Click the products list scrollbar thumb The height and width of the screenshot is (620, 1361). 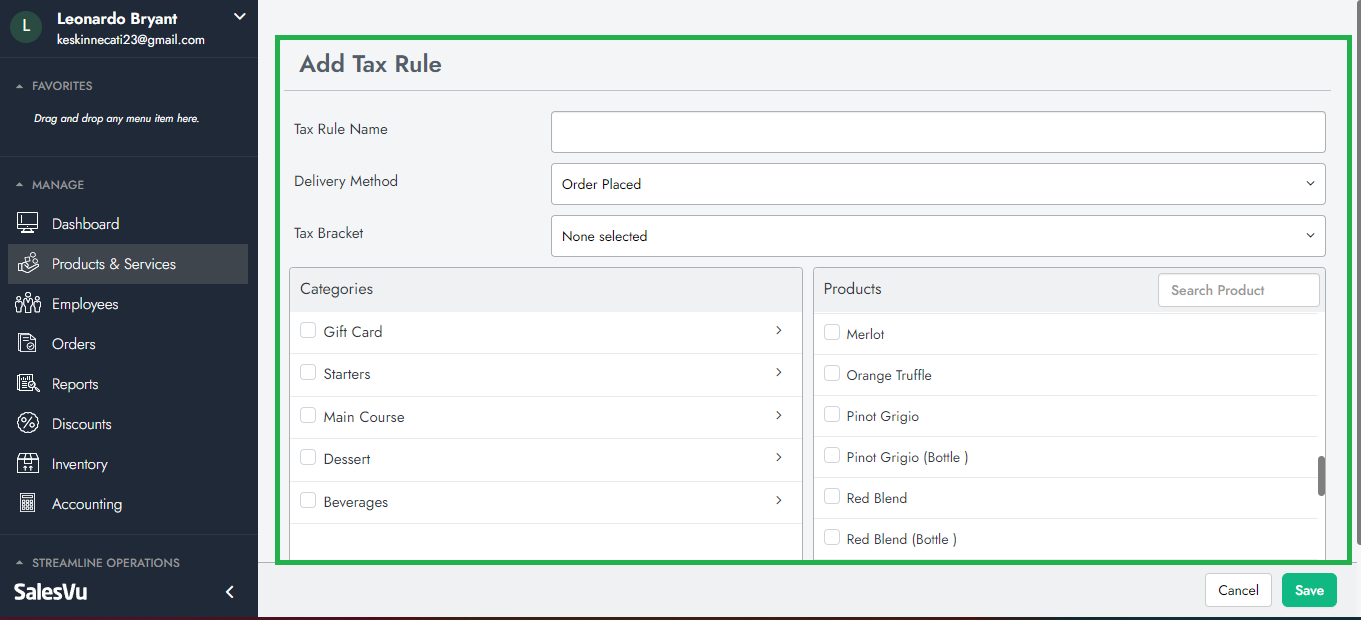1321,476
